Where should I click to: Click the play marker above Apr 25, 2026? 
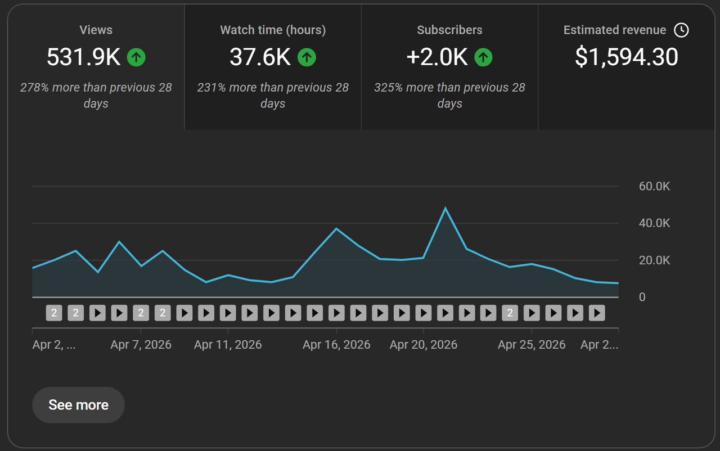(x=532, y=313)
